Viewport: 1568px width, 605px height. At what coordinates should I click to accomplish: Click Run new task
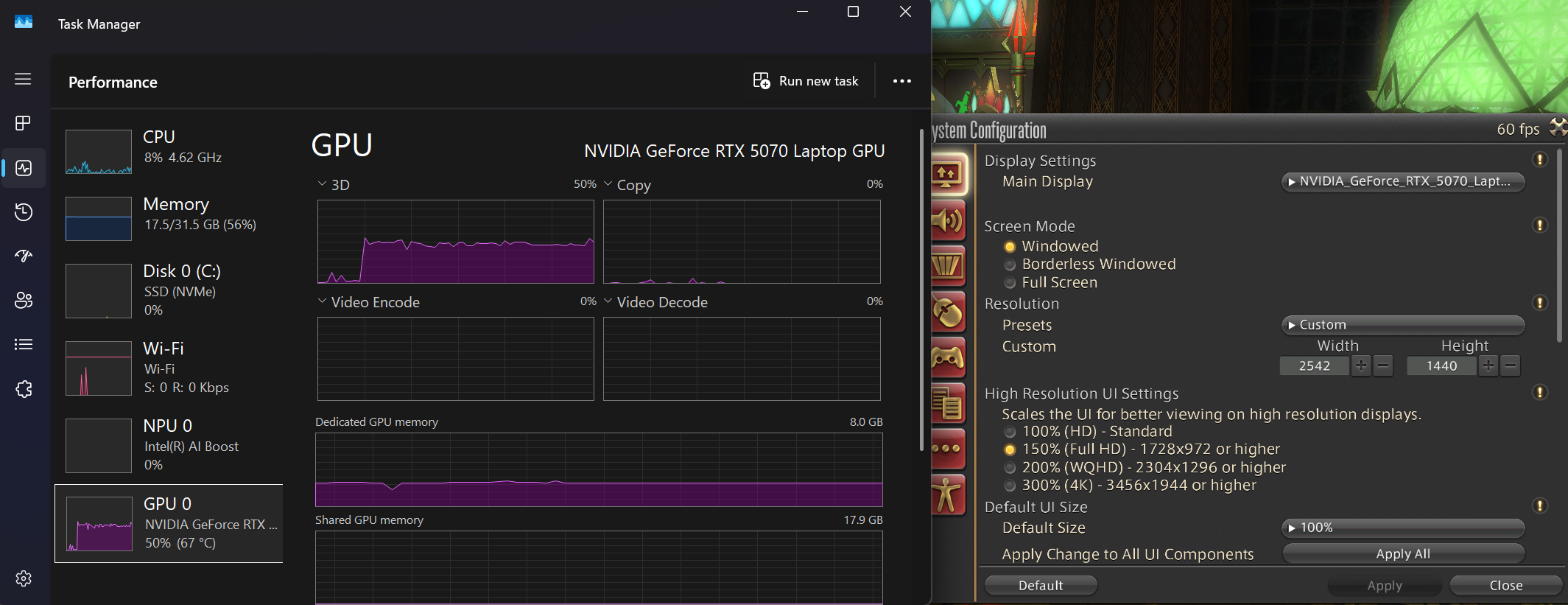point(806,81)
